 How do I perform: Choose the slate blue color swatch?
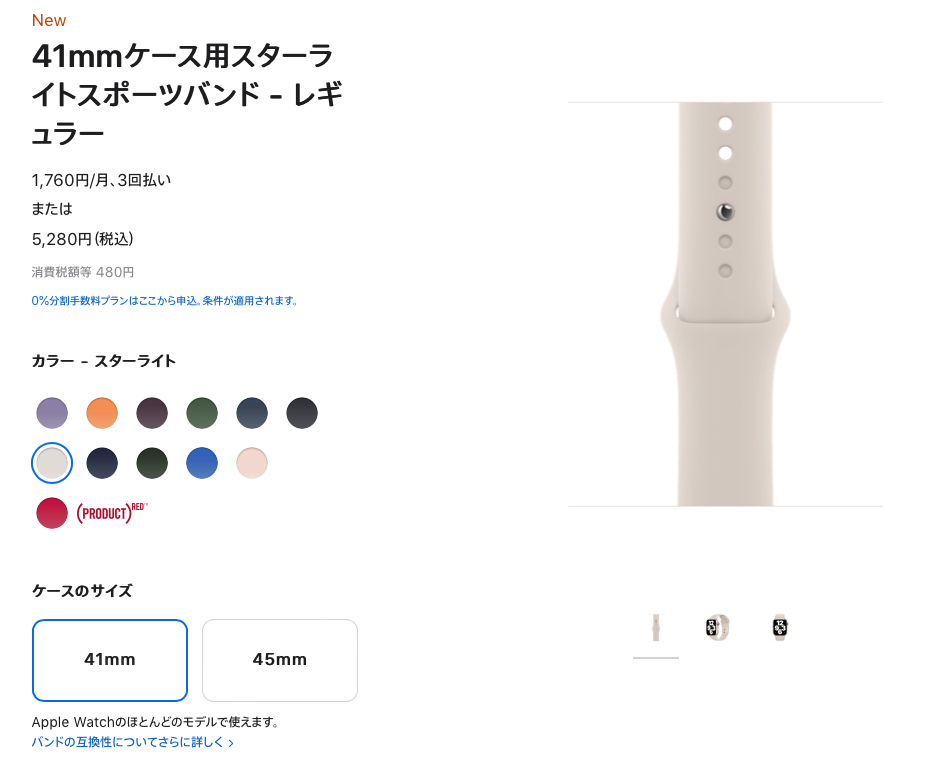pos(252,413)
